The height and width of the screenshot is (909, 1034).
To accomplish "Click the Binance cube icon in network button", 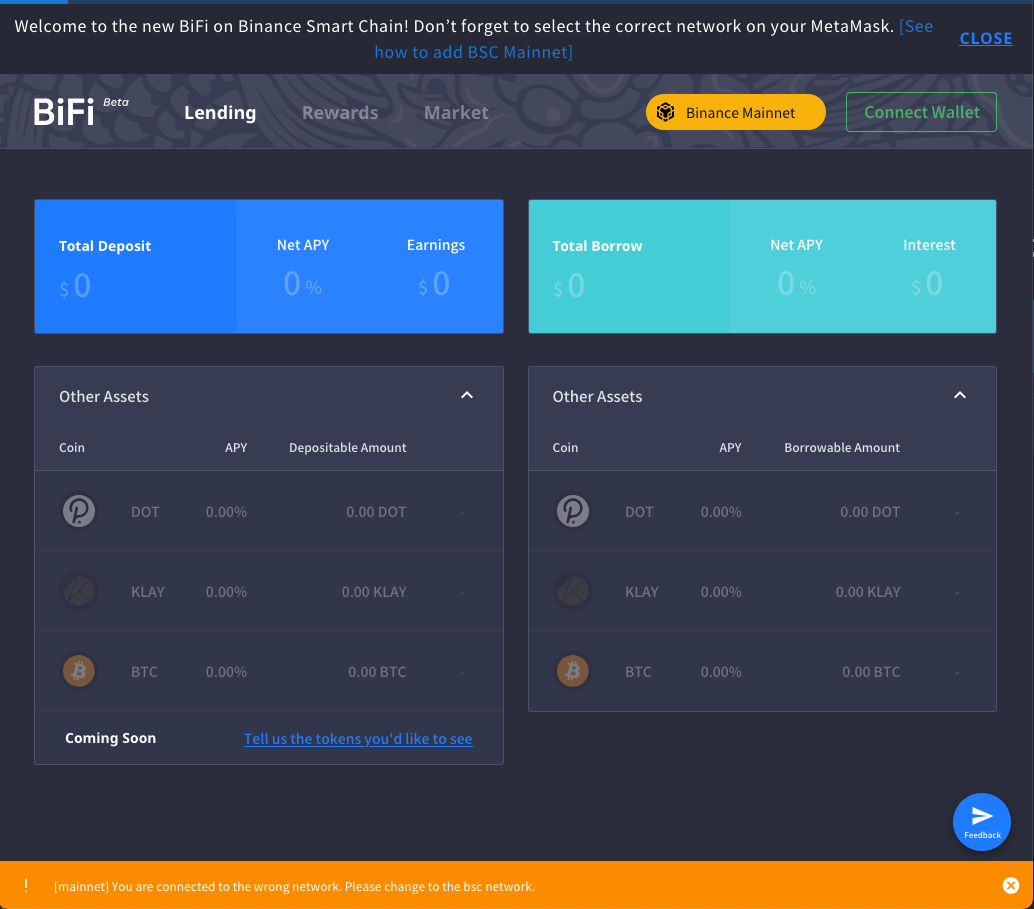I will pyautogui.click(x=665, y=112).
